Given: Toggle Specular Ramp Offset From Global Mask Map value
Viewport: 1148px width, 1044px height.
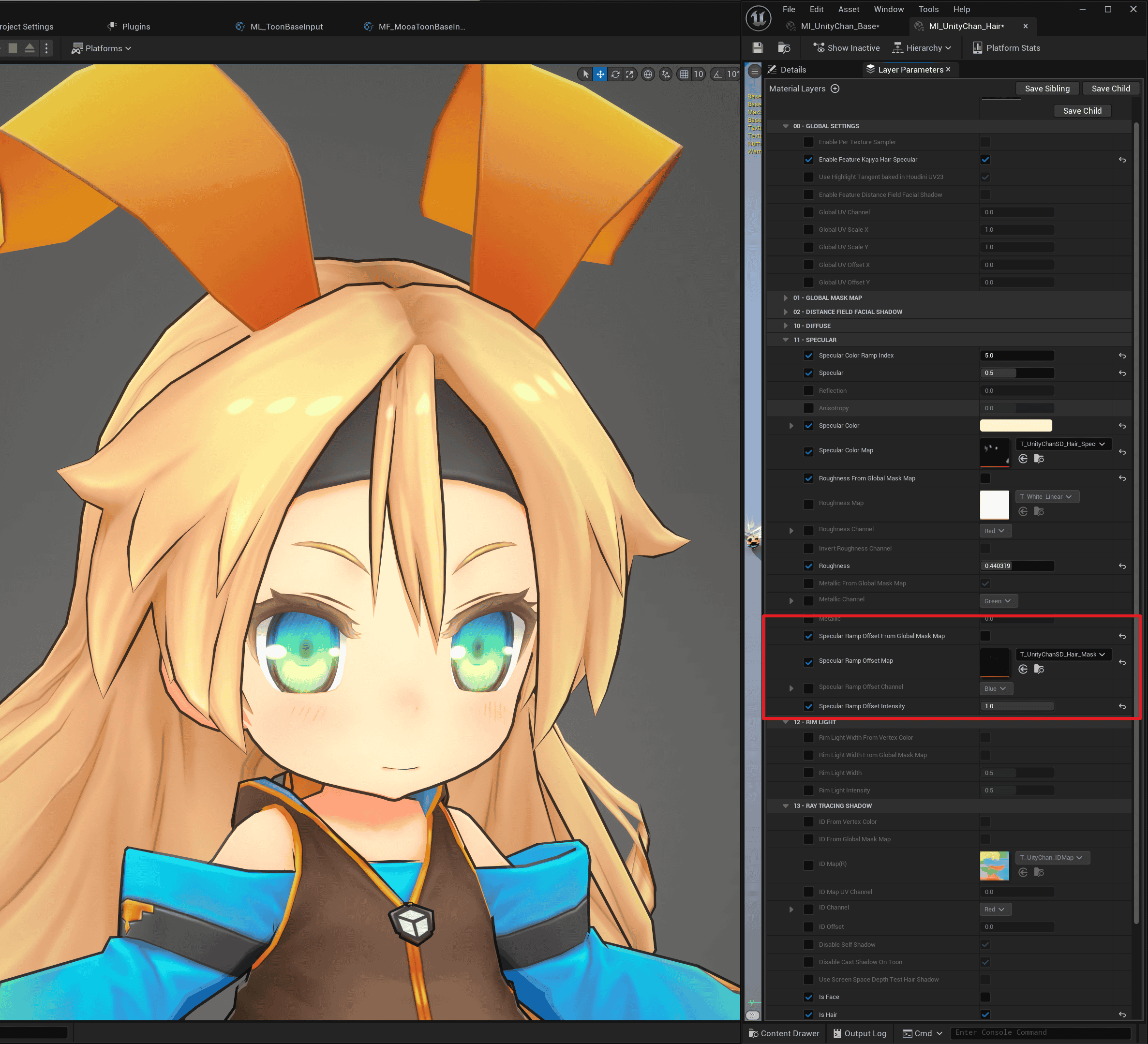Looking at the screenshot, I should click(x=985, y=636).
